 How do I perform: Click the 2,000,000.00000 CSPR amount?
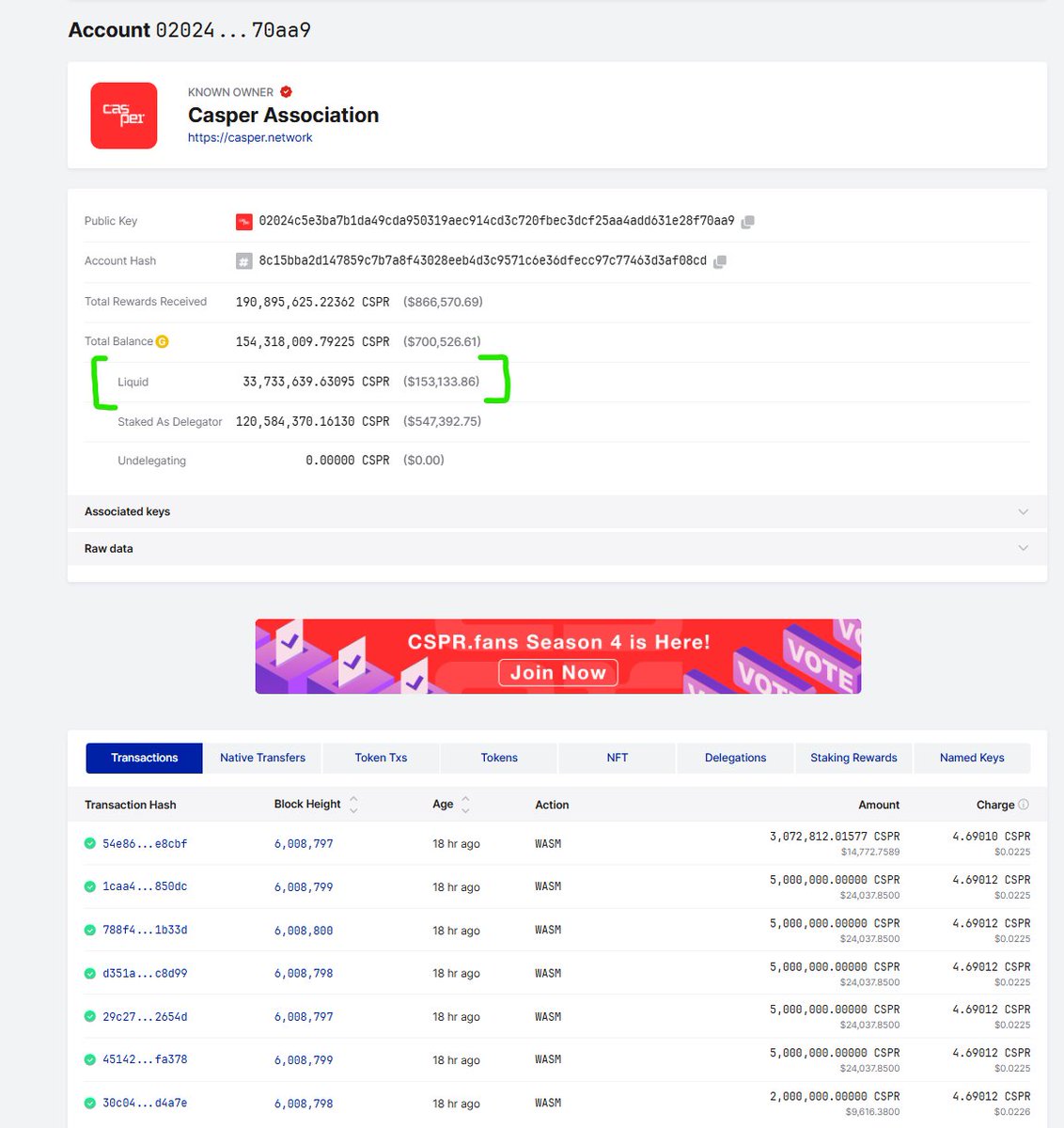[835, 1096]
